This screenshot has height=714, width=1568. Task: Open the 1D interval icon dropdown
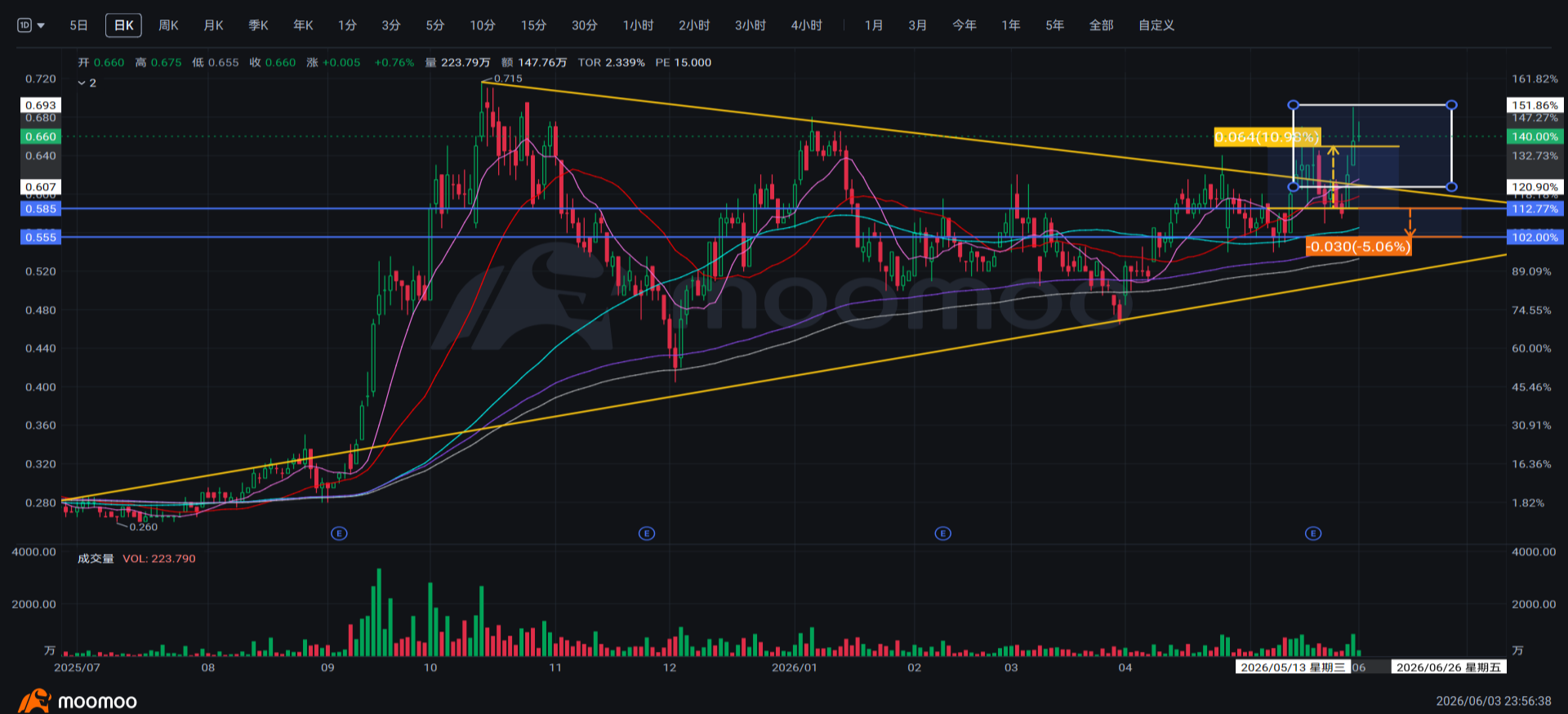tap(31, 25)
